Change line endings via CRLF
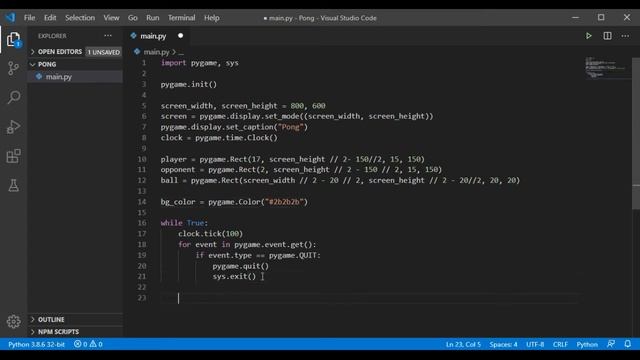The width and height of the screenshot is (640, 360). [x=560, y=344]
